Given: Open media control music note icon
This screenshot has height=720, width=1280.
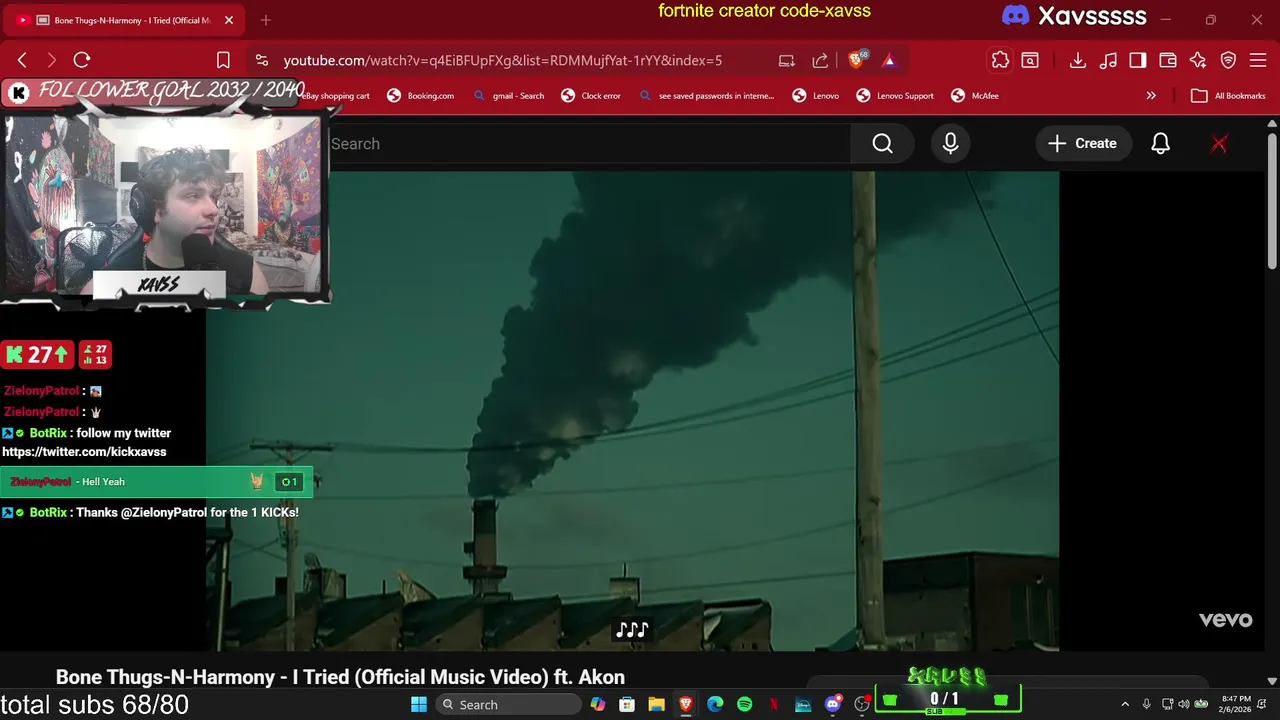Looking at the screenshot, I should (x=1107, y=60).
